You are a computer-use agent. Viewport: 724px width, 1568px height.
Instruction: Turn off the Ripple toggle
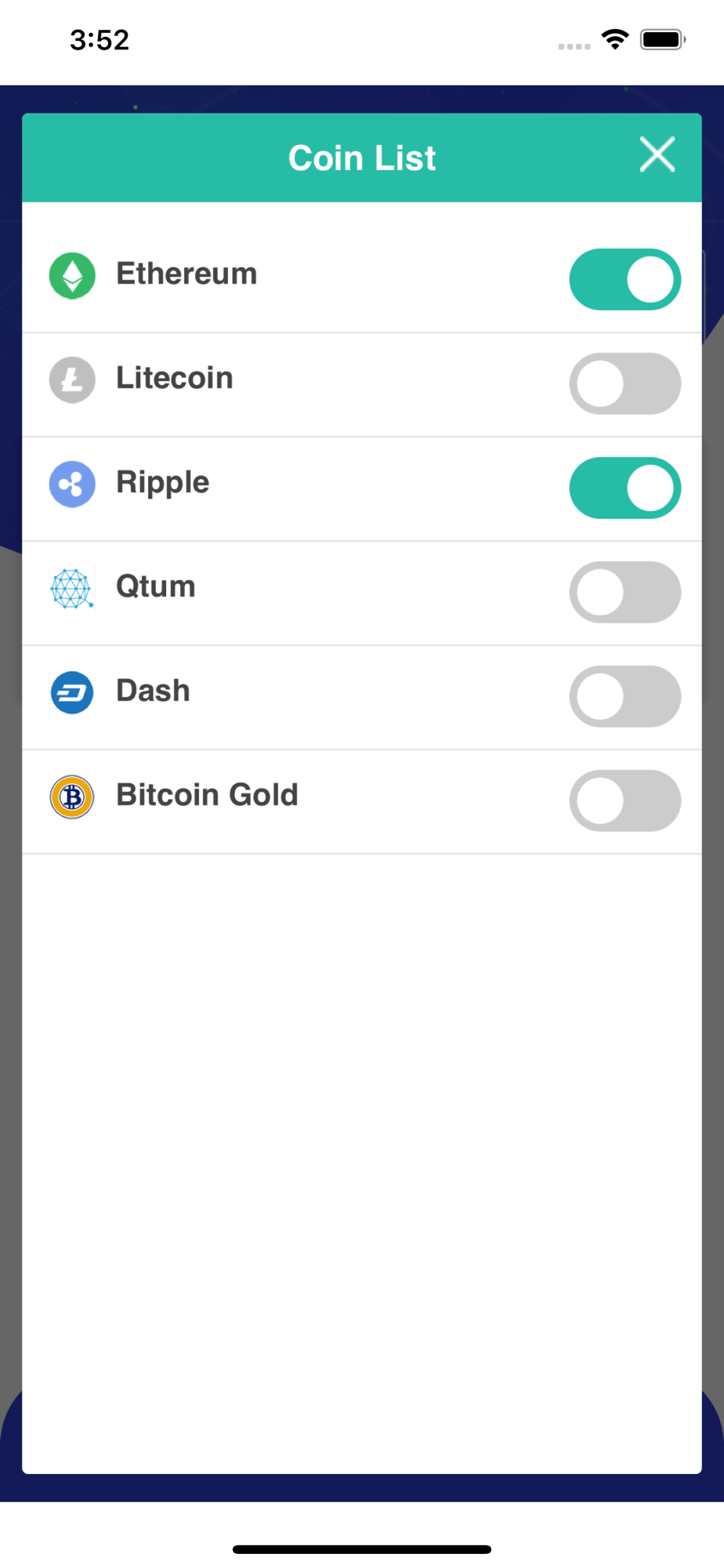[624, 488]
